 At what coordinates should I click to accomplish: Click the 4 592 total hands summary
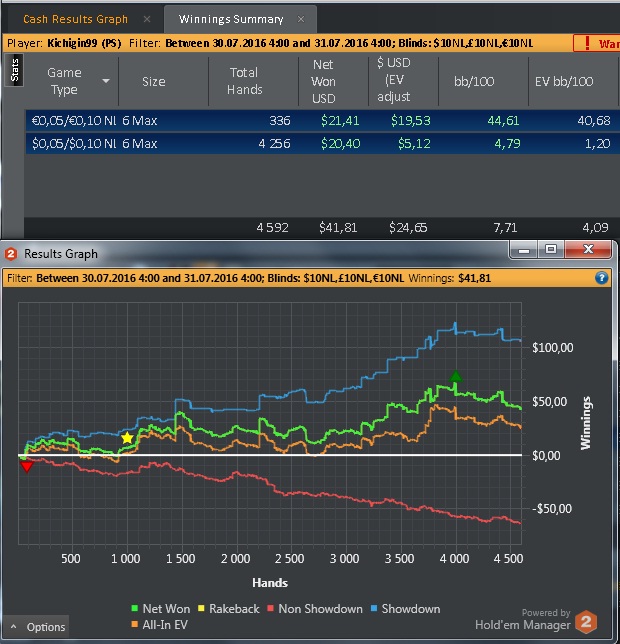[x=272, y=228]
